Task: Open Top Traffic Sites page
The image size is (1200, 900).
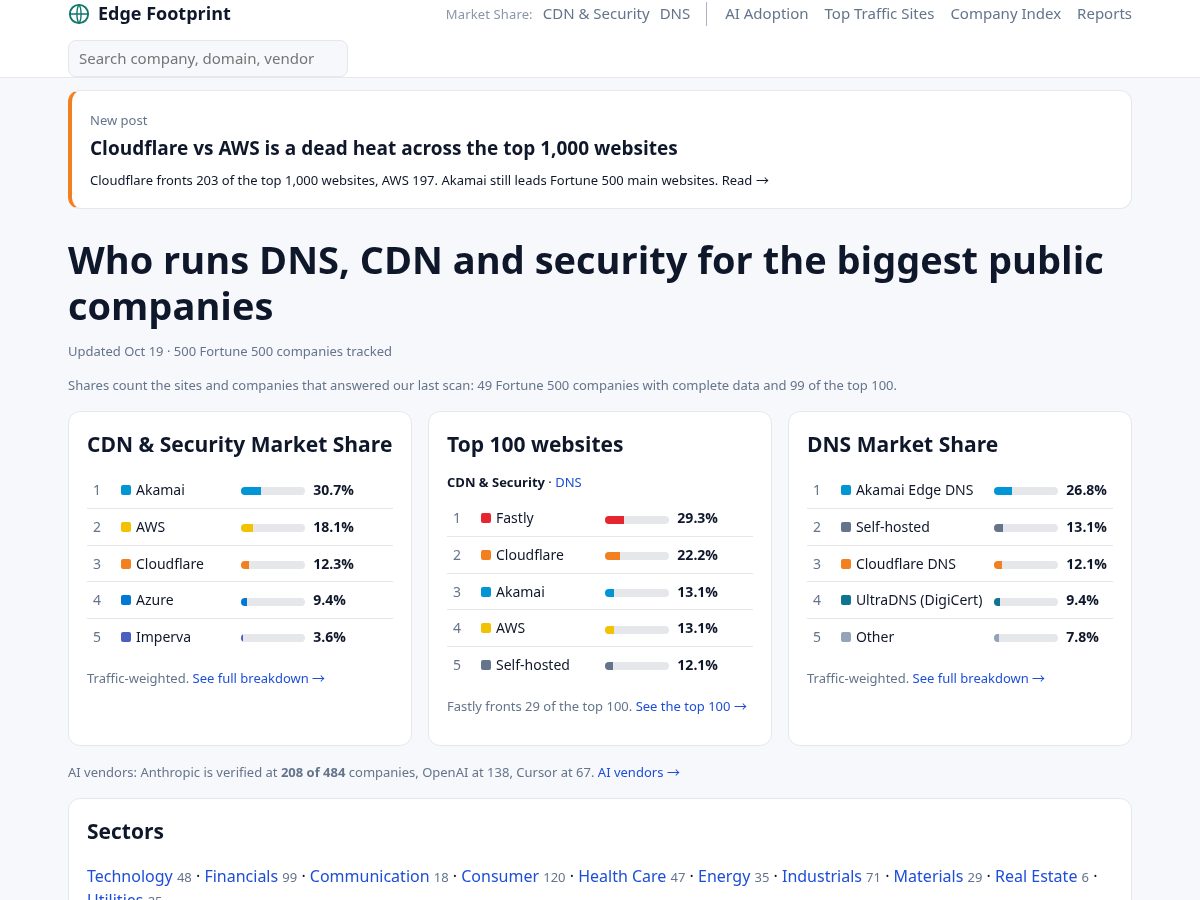Action: click(x=879, y=14)
